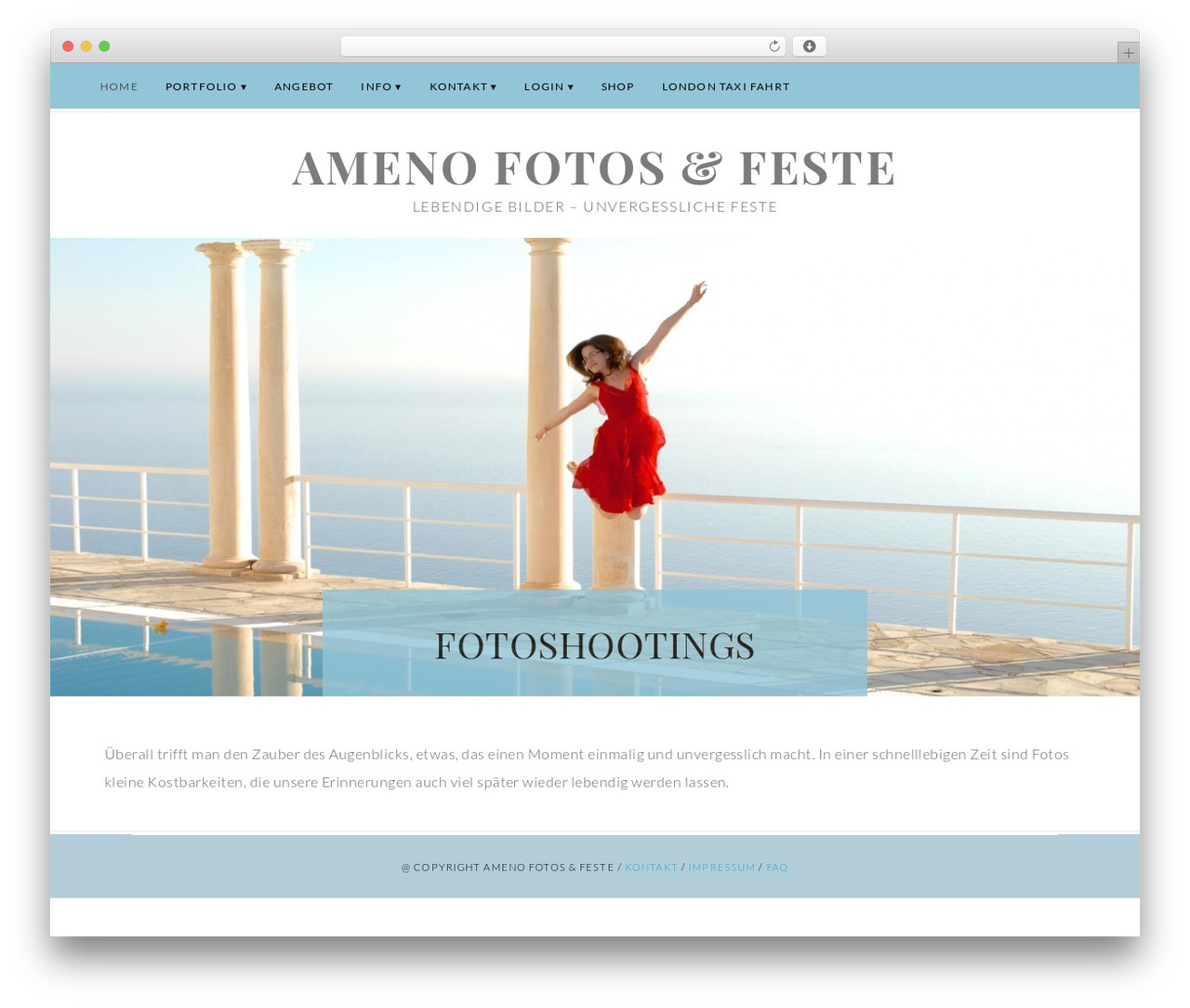Expand the Info dropdown menu

381,86
